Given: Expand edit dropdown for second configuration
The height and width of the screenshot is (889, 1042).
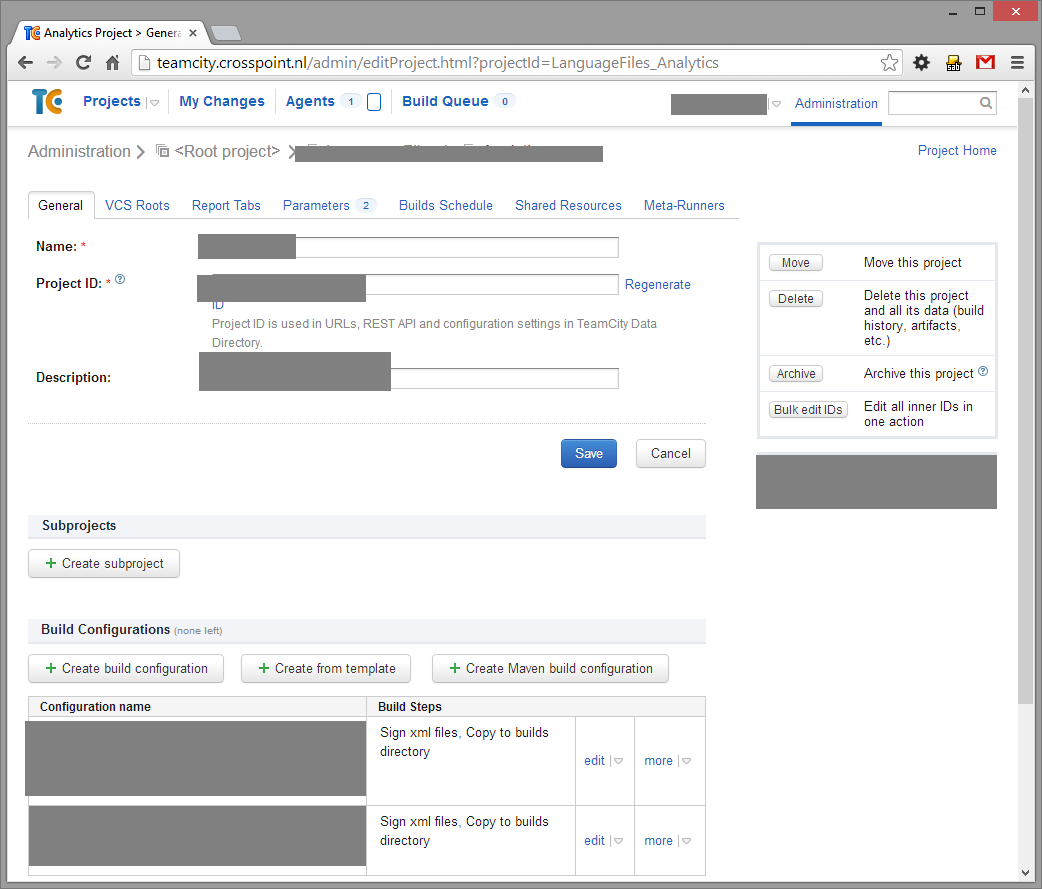Looking at the screenshot, I should (618, 840).
